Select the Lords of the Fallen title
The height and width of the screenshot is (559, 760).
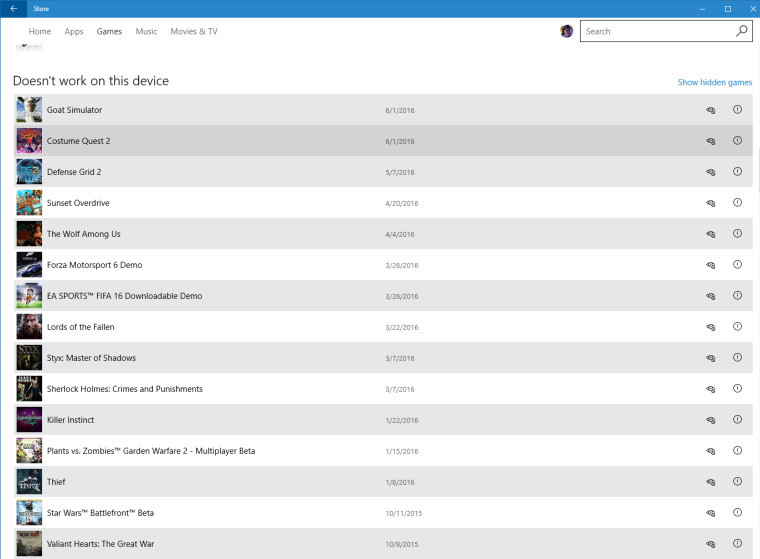click(80, 327)
